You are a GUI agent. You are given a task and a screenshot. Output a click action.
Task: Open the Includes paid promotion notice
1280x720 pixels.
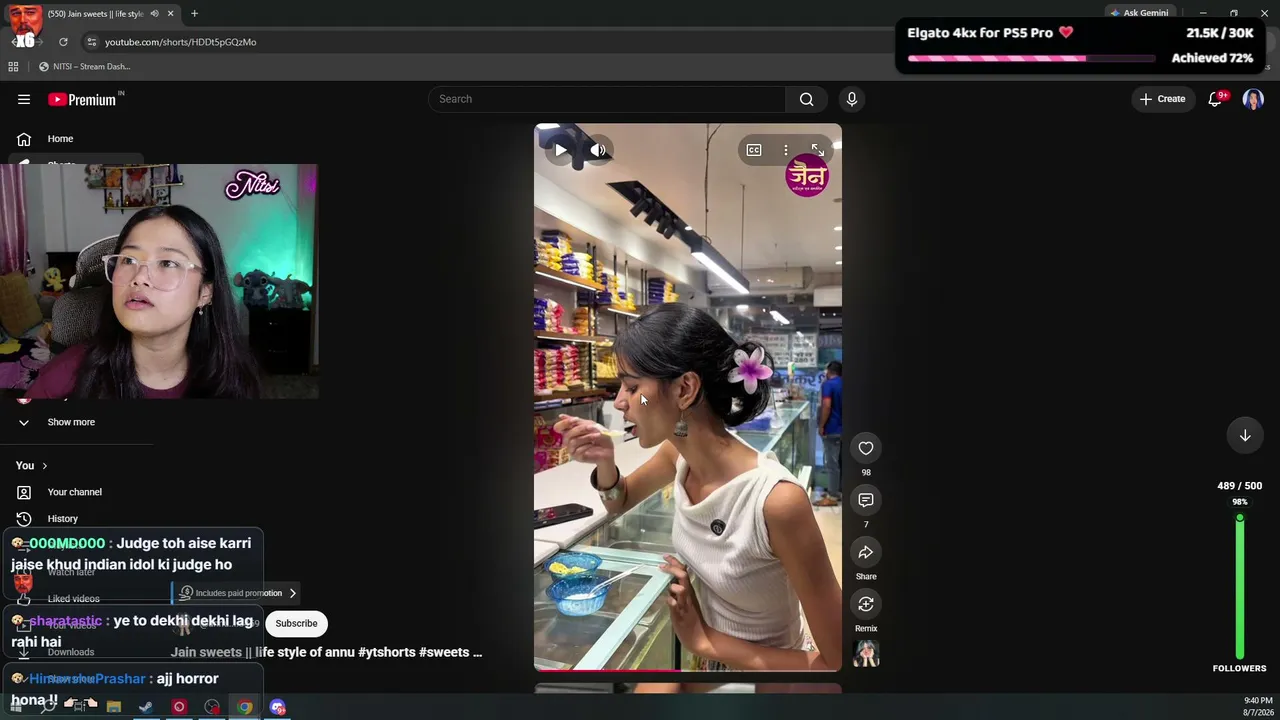tap(237, 593)
